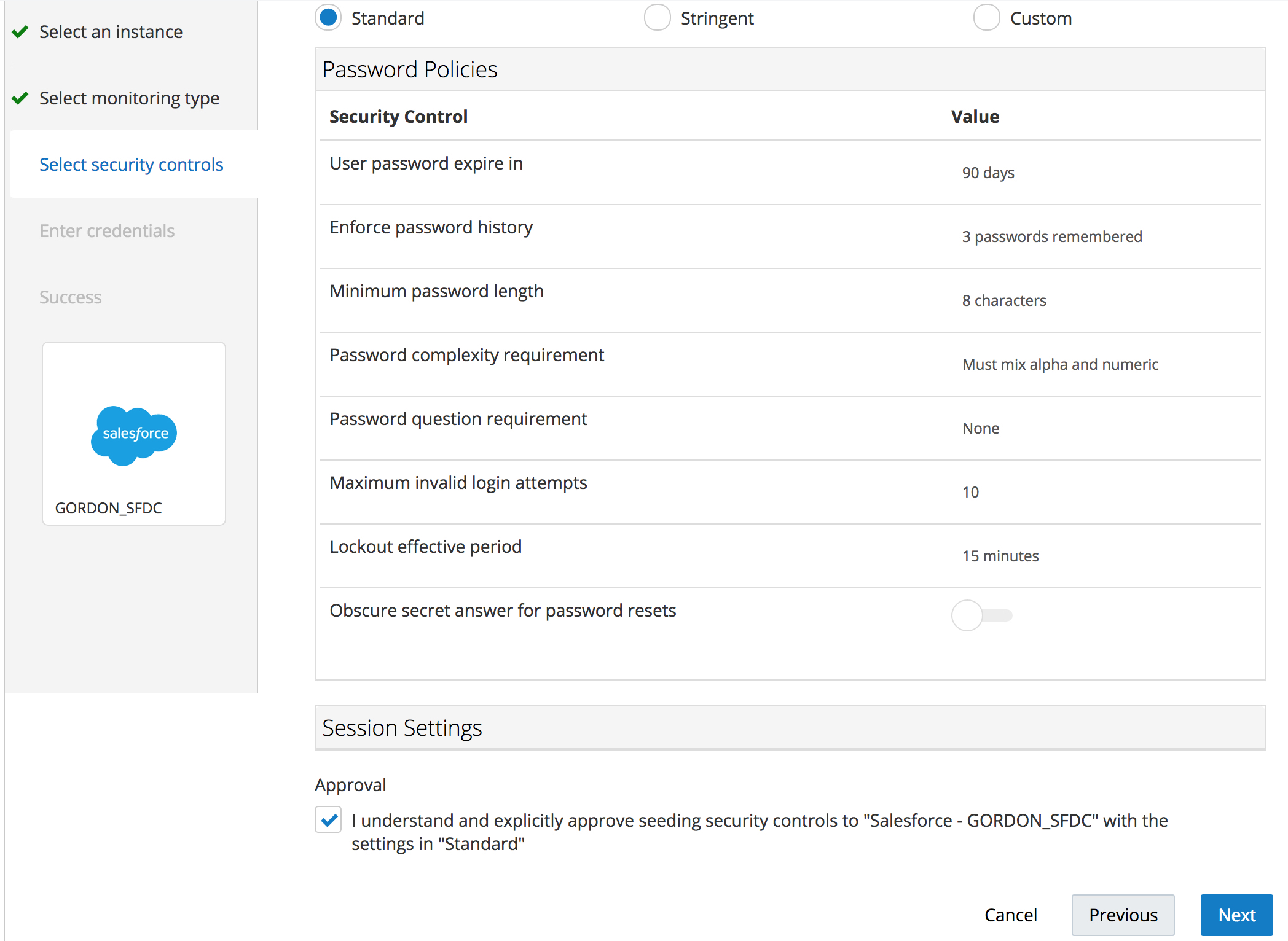
Task: Open Select security controls step
Action: [131, 164]
